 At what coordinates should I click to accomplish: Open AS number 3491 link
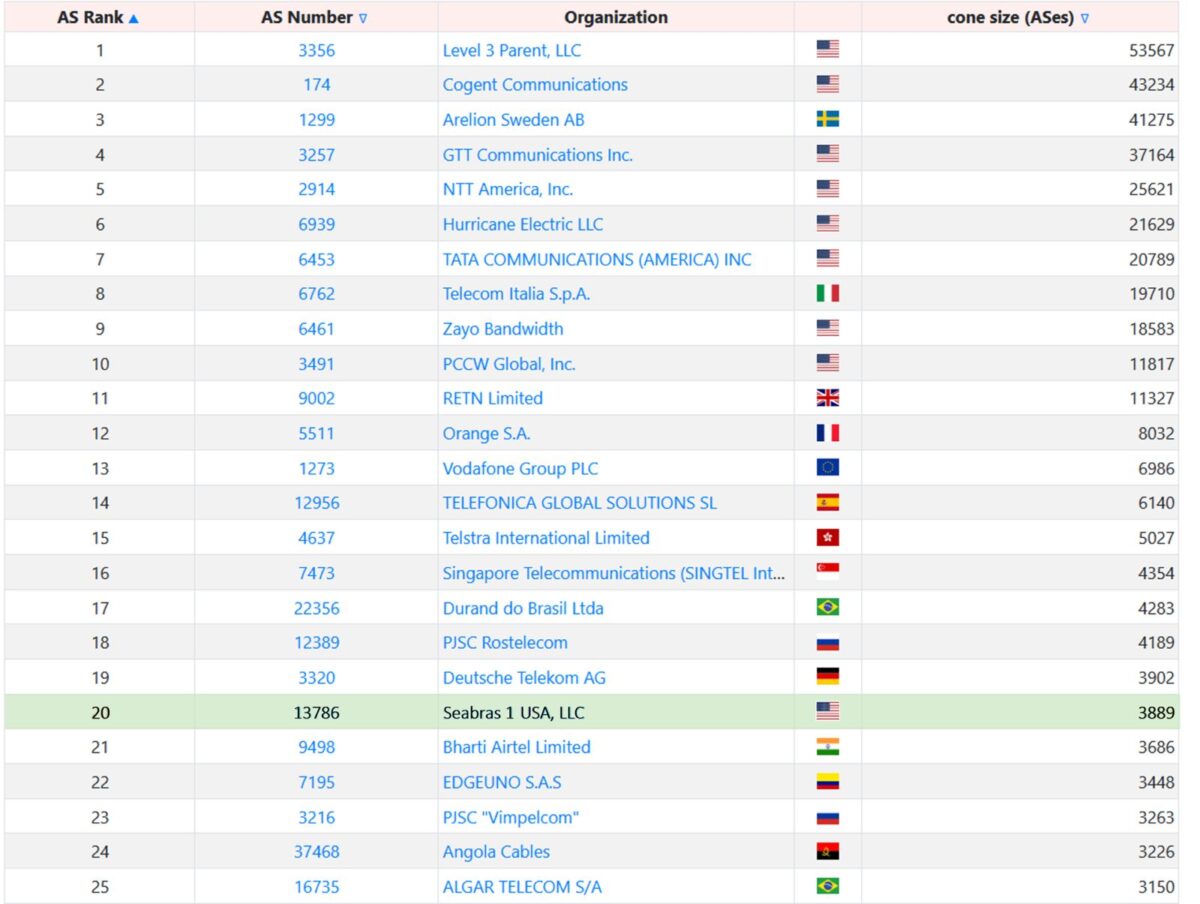(316, 364)
